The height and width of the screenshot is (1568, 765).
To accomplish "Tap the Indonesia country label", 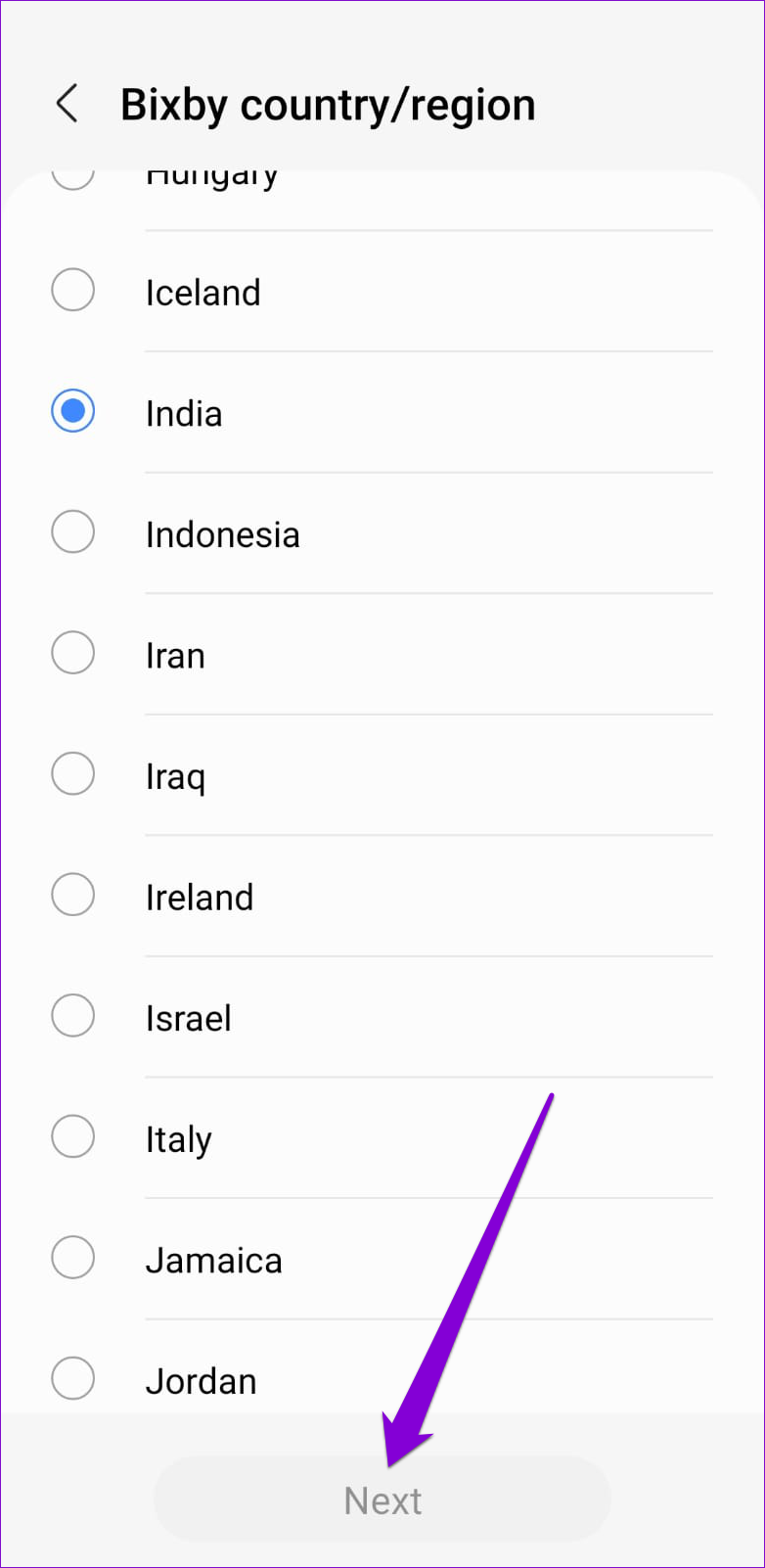I will tap(222, 534).
